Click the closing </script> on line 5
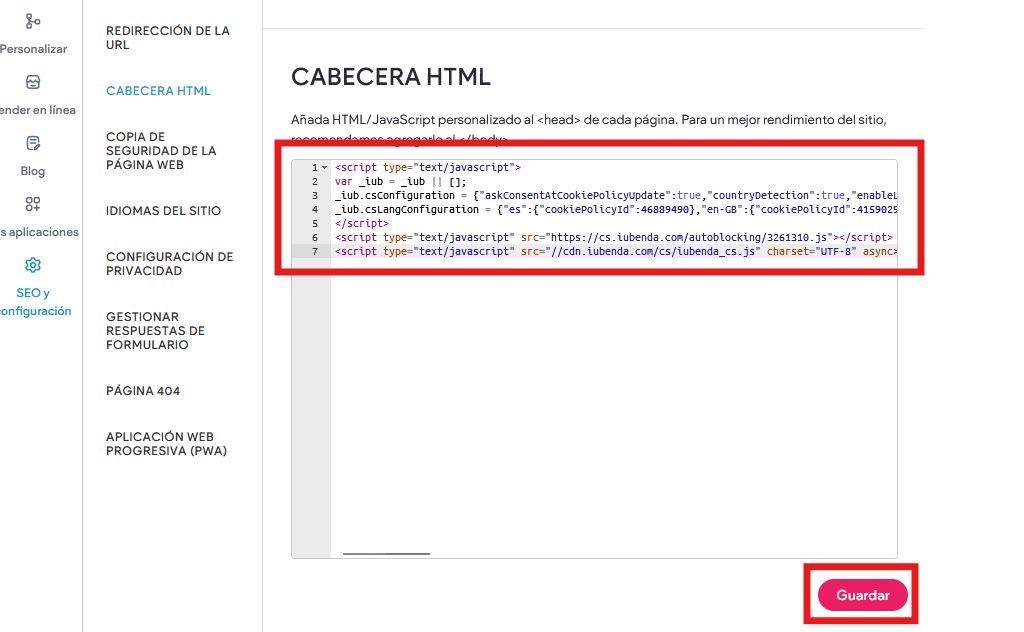Viewport: 1024px width, 632px height. 362,223
